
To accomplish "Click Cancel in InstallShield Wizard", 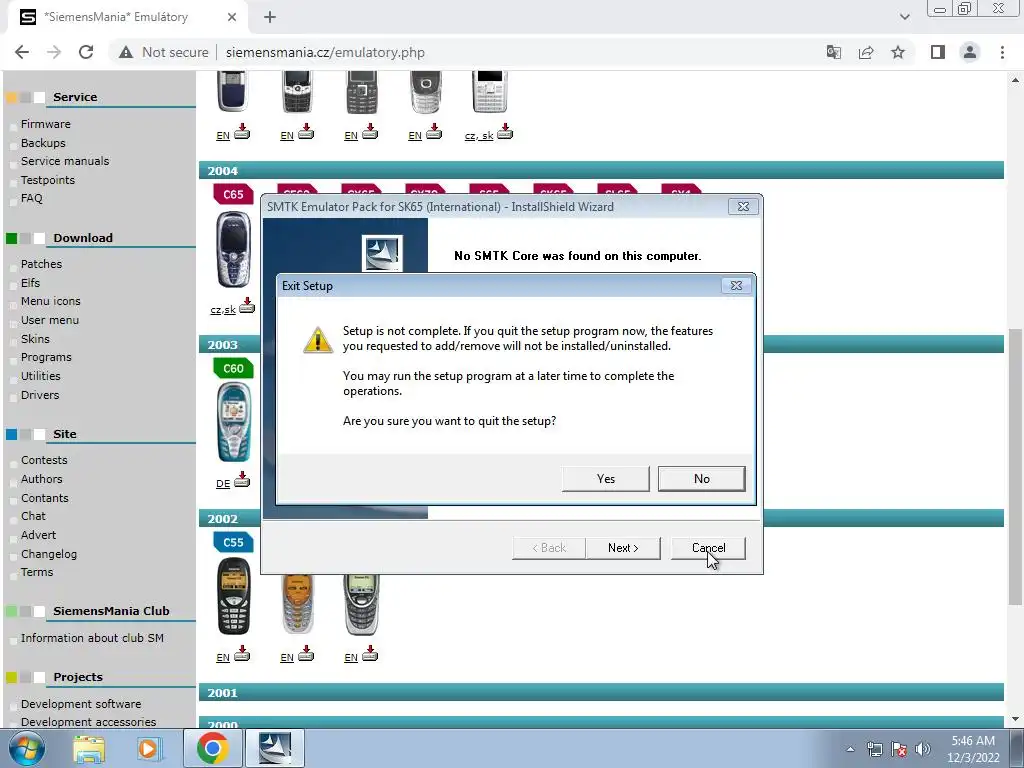I will tap(709, 548).
